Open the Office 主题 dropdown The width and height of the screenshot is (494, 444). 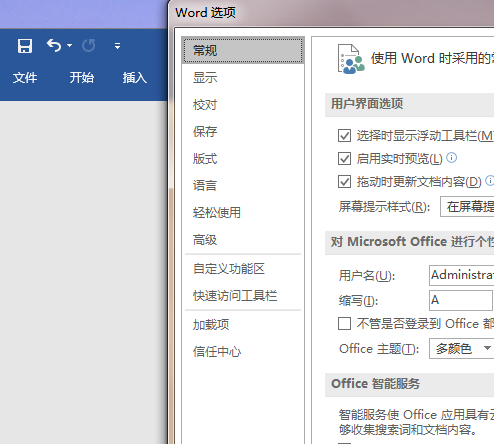tap(462, 349)
